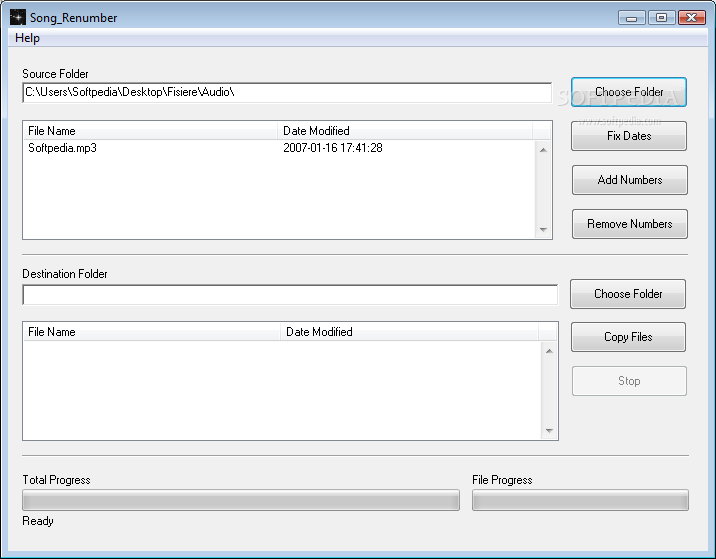Viewport: 716px width, 559px height.
Task: Sort destination list by File Name header
Action: click(152, 332)
